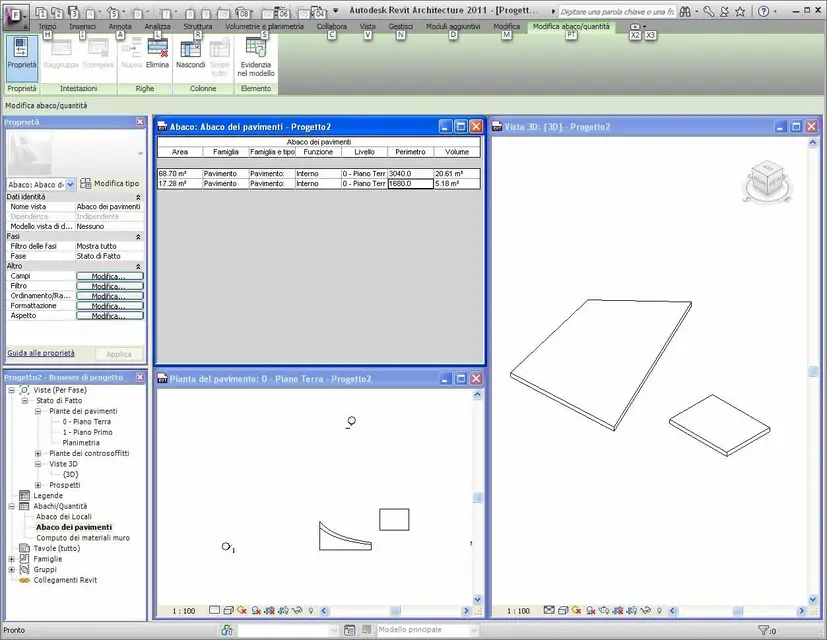
Task: Collapse the Fasi properties section
Action: pyautogui.click(x=138, y=236)
